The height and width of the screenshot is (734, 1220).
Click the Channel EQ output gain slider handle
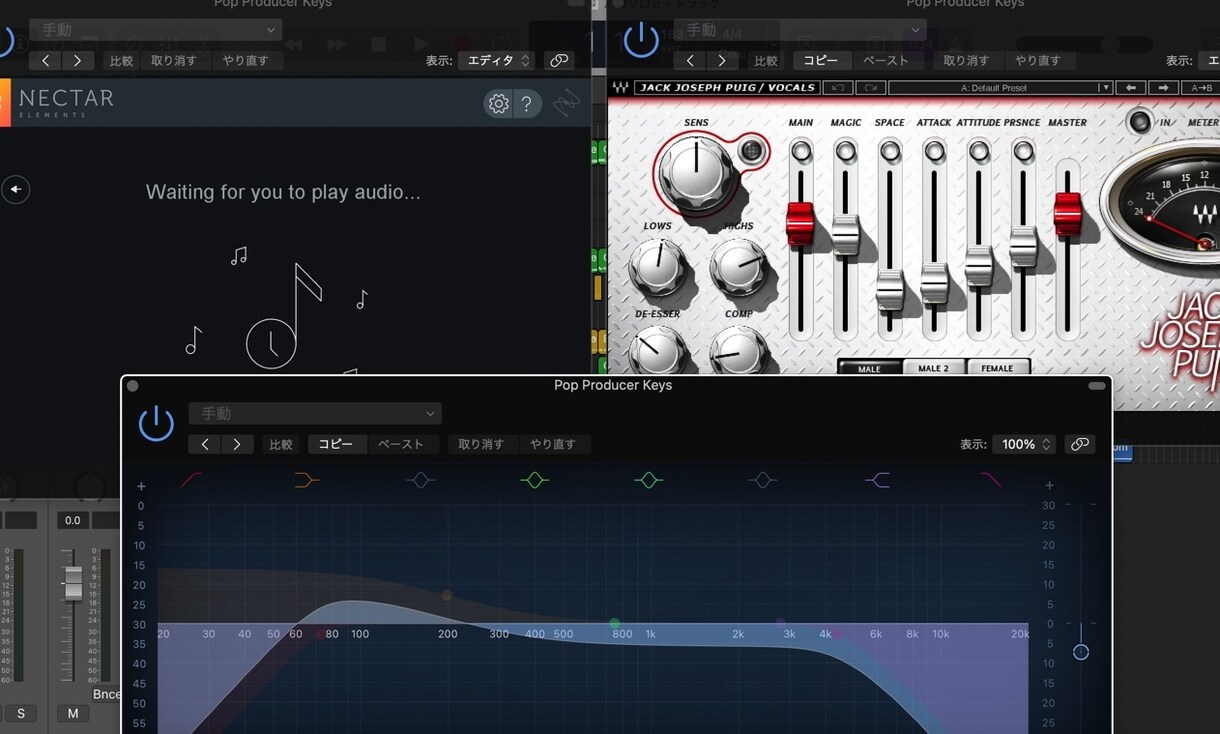[1081, 652]
